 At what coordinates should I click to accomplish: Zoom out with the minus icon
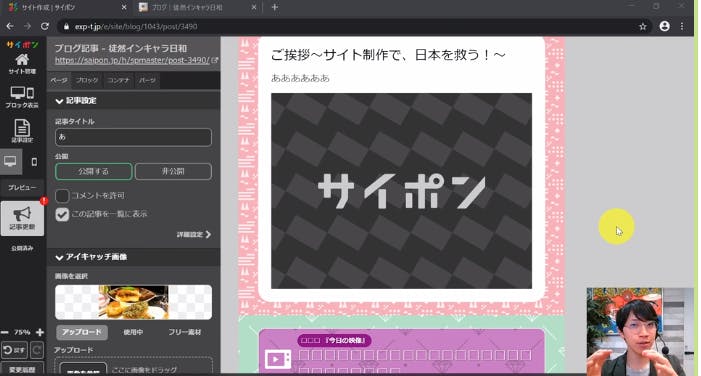pos(5,332)
